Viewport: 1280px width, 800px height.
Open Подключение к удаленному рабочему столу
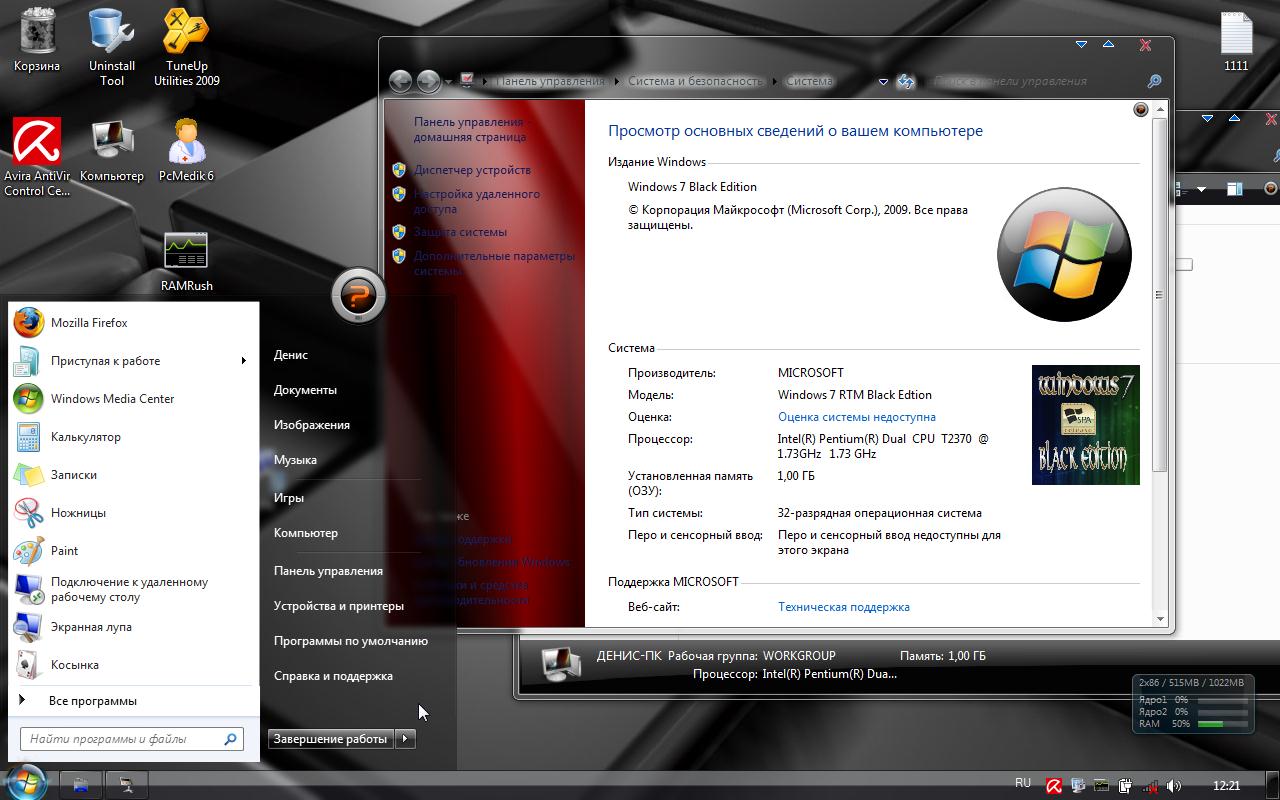coord(134,589)
